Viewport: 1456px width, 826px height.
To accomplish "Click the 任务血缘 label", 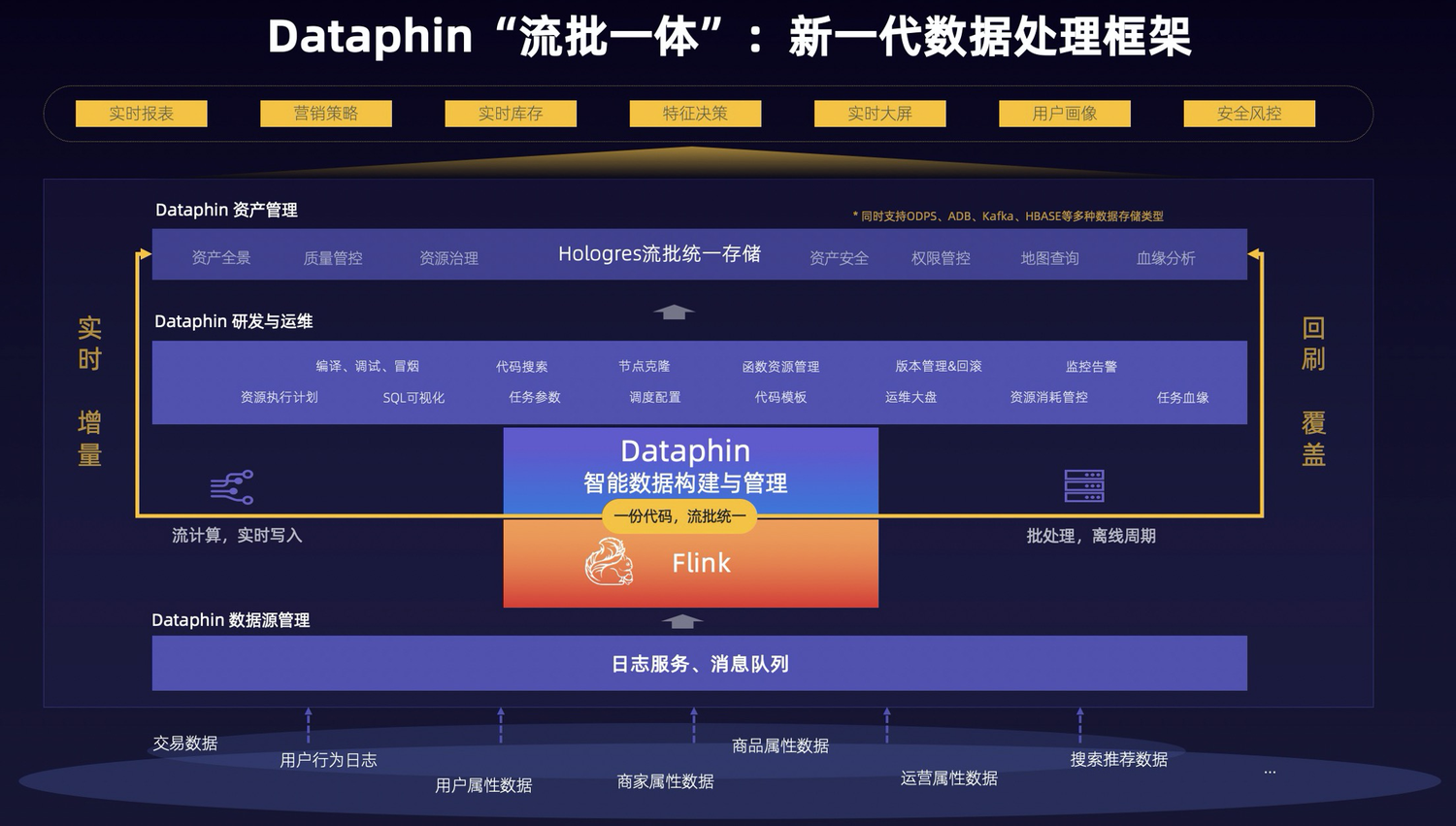I will (x=1182, y=397).
